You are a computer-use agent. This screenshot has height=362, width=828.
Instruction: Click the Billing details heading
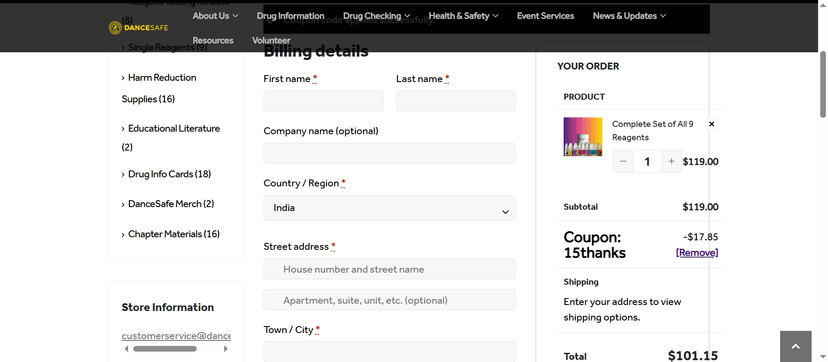pyautogui.click(x=316, y=52)
